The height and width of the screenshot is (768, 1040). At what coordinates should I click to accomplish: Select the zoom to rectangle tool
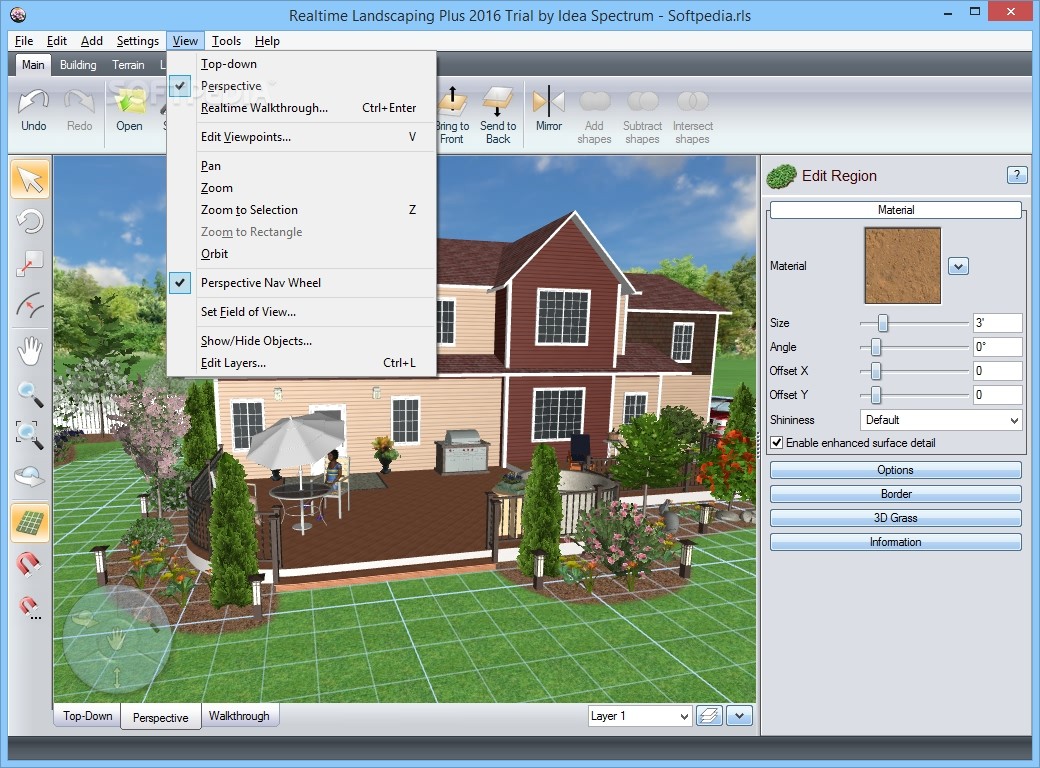point(30,435)
